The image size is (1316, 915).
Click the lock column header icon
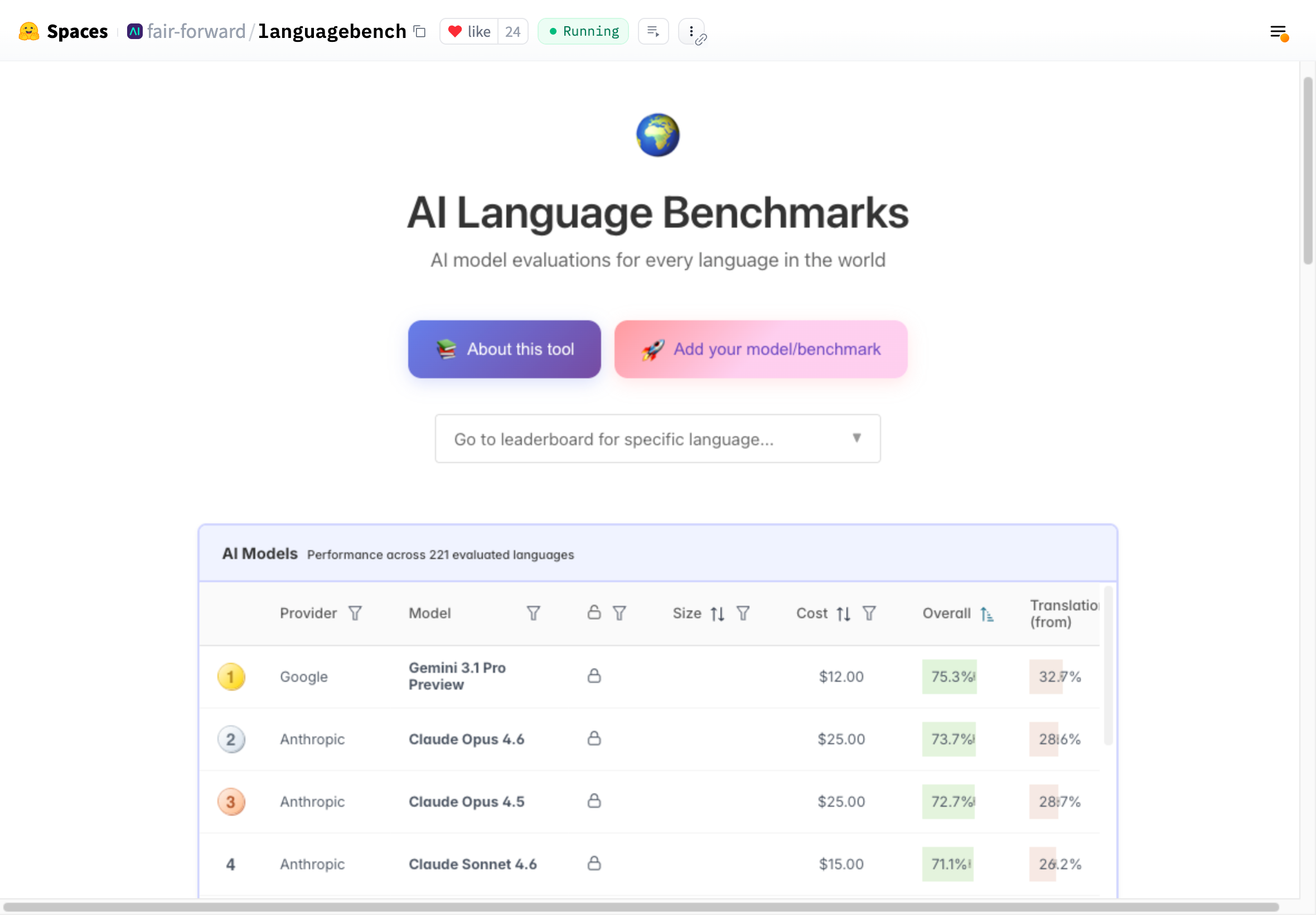pos(594,612)
